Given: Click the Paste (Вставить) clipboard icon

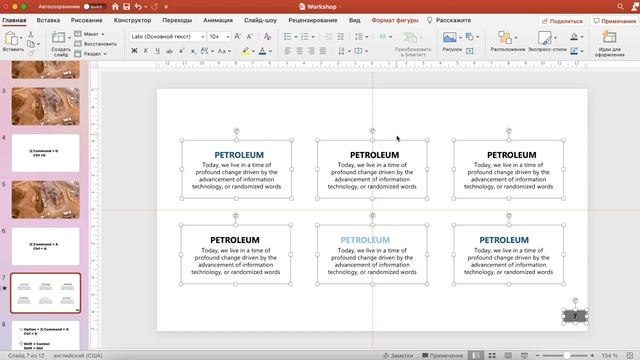Looking at the screenshot, I should [x=11, y=39].
